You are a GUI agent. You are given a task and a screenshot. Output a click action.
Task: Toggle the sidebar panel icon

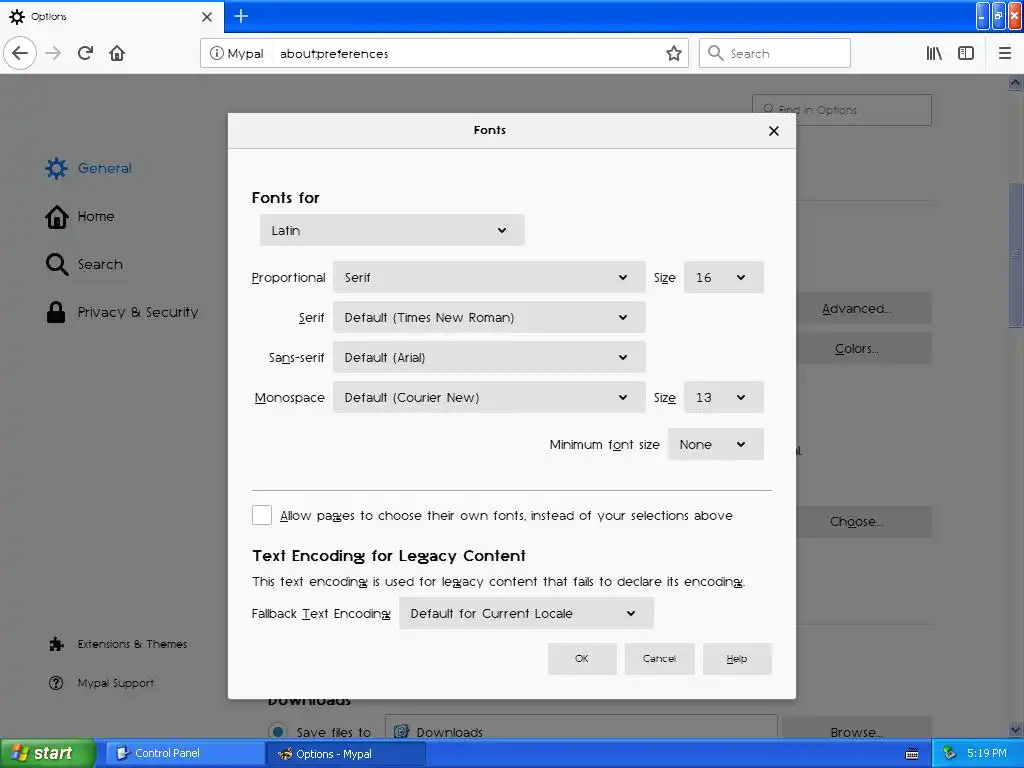pos(966,53)
